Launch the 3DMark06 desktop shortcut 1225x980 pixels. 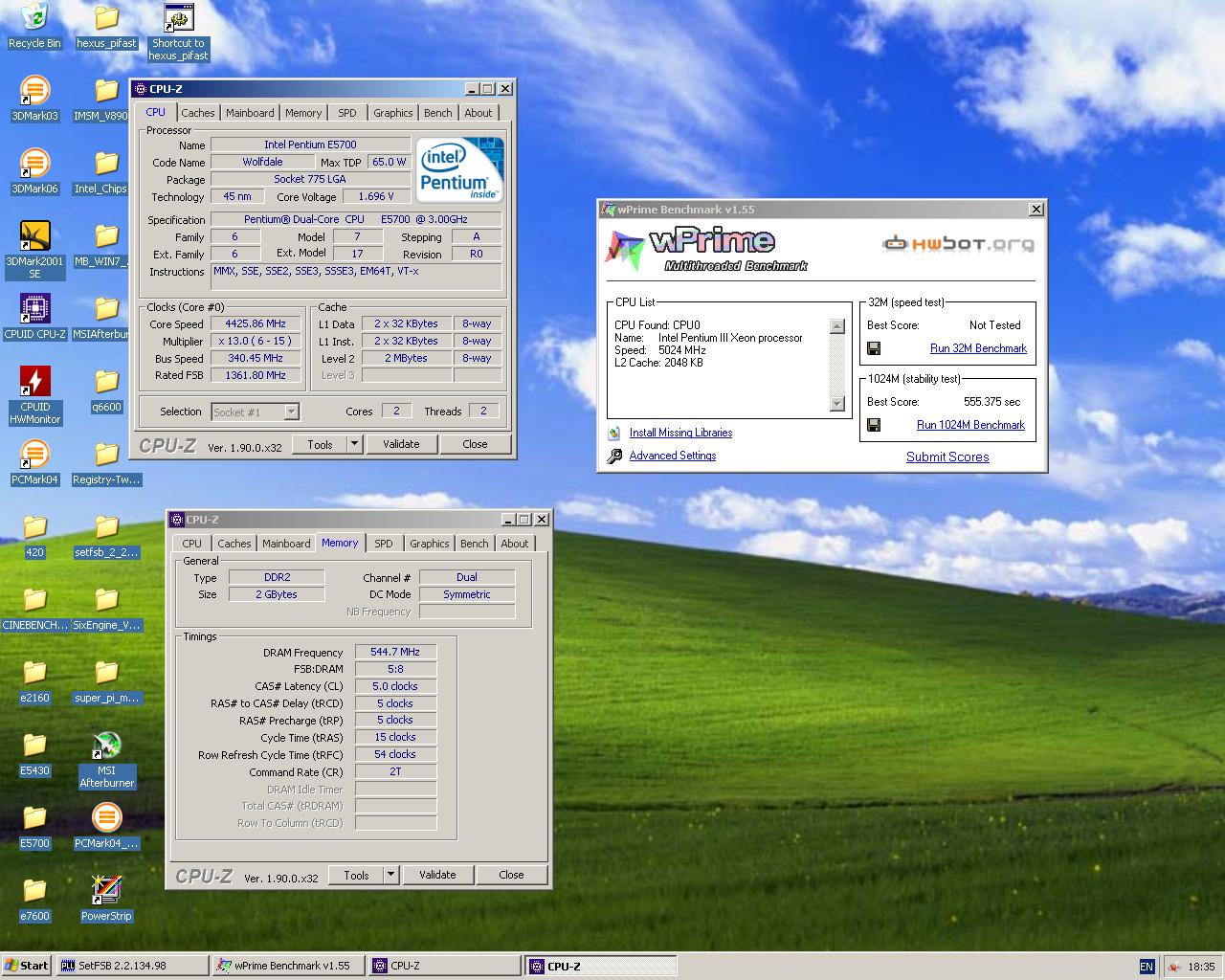[x=34, y=171]
